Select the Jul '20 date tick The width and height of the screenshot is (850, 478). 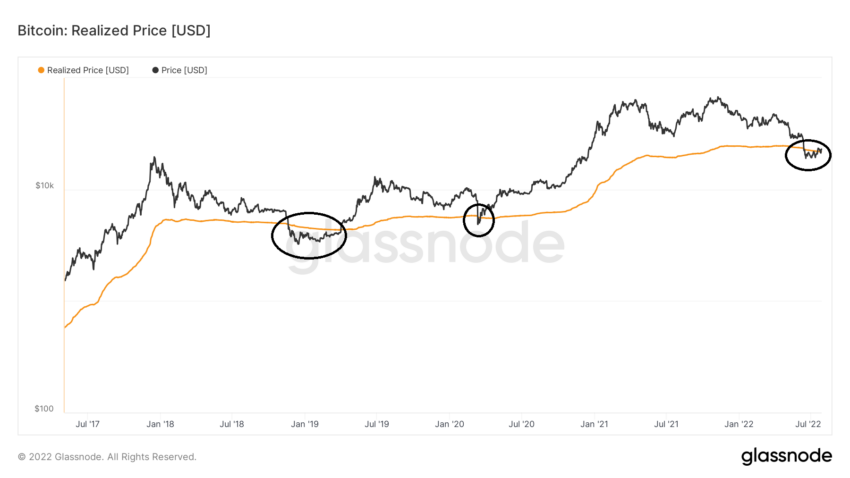pyautogui.click(x=521, y=424)
